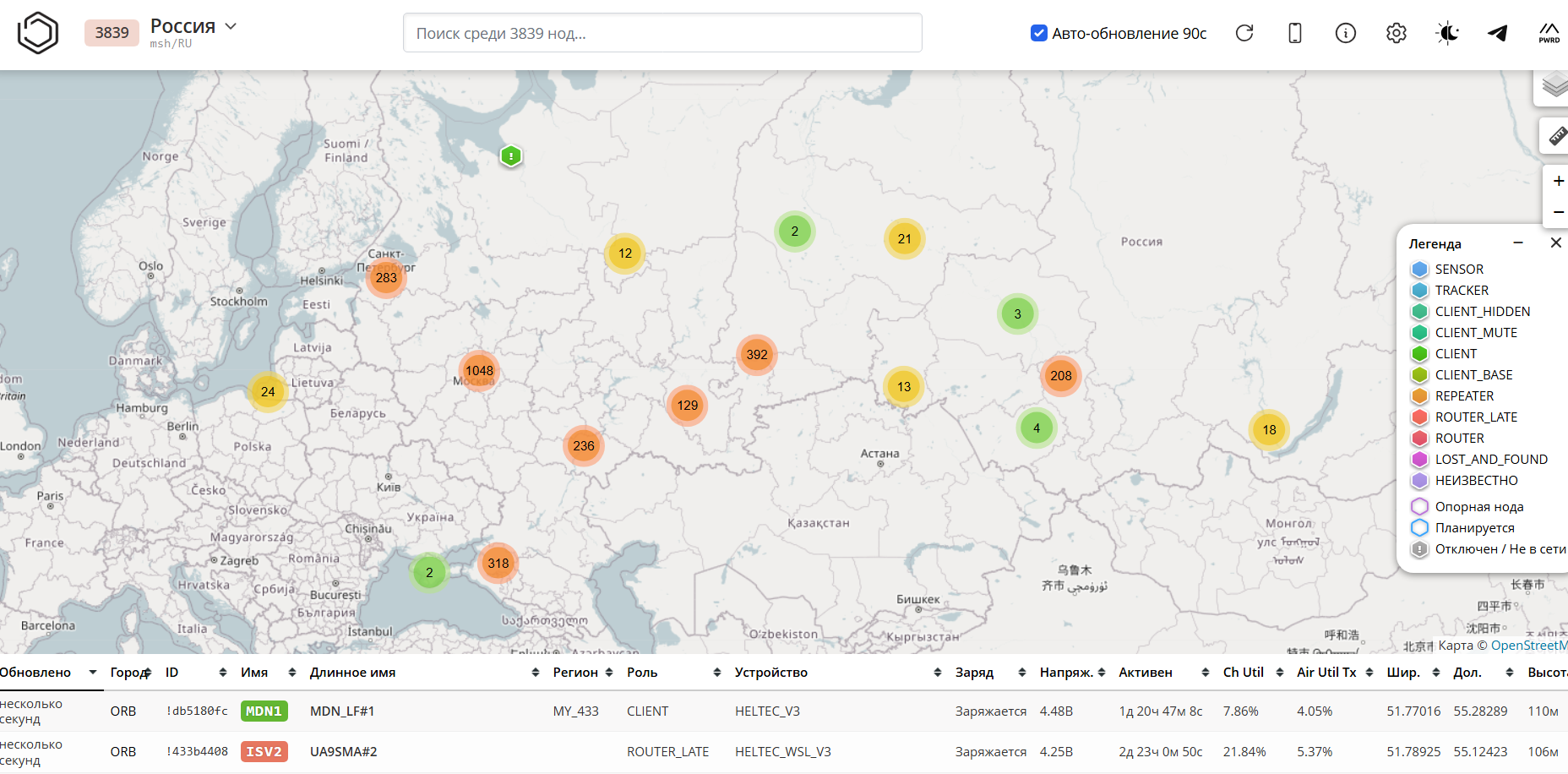1568x774 pixels.
Task: Click the map zoom in plus button
Action: point(1557,181)
